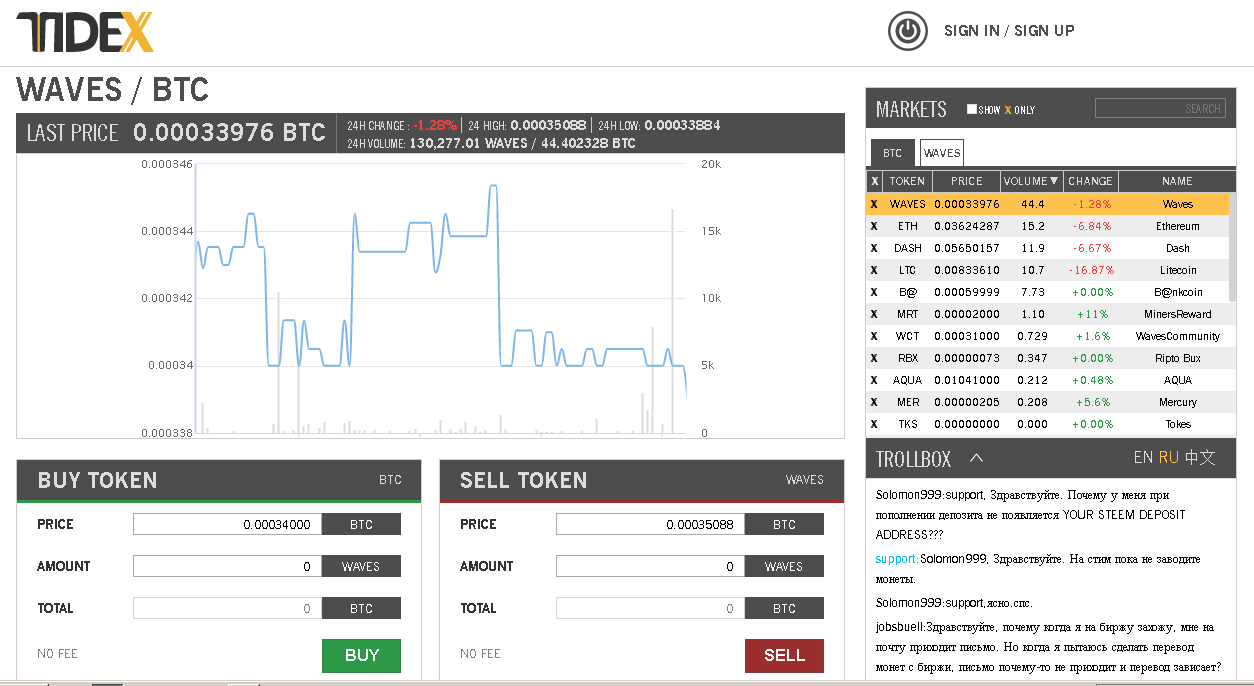
Task: Click the power icon beside Sign In
Action: pyautogui.click(x=908, y=31)
